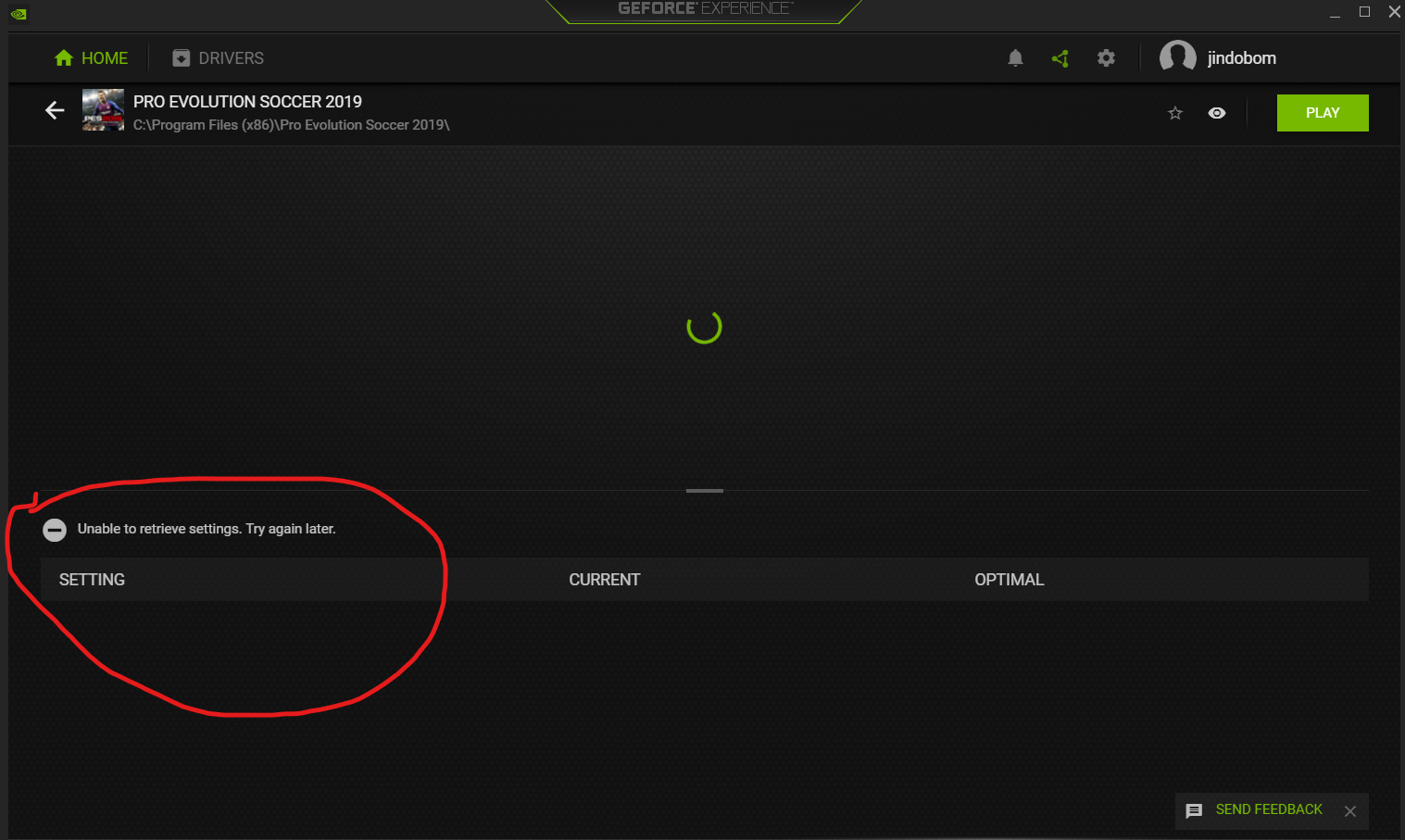Switch to the HOME tab
The height and width of the screenshot is (840, 1405).
pyautogui.click(x=92, y=58)
